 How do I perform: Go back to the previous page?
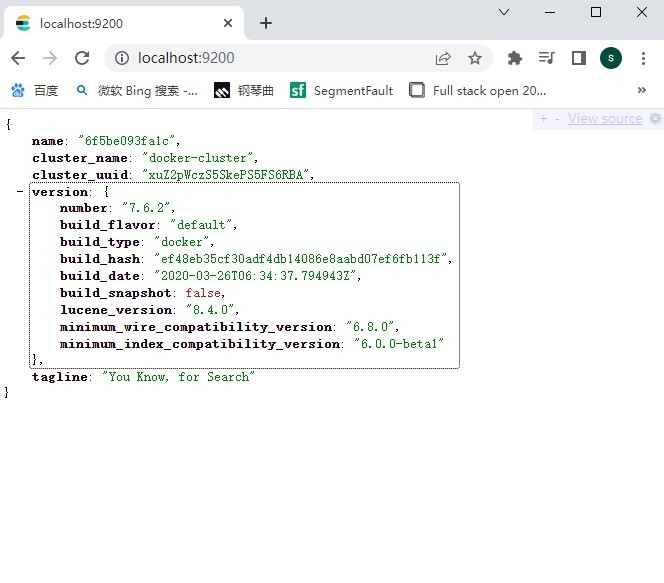(x=18, y=58)
